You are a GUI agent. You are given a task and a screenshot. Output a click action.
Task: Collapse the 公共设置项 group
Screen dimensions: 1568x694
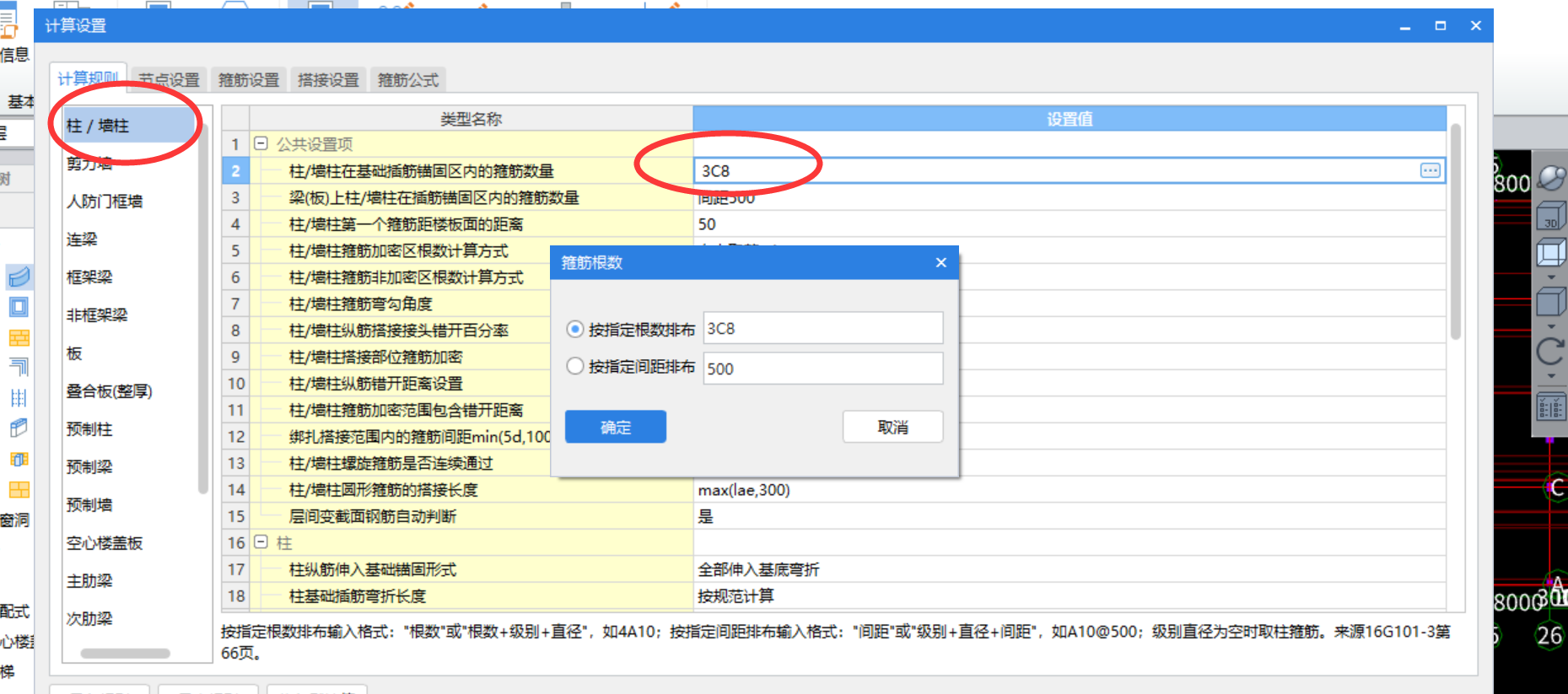[261, 143]
